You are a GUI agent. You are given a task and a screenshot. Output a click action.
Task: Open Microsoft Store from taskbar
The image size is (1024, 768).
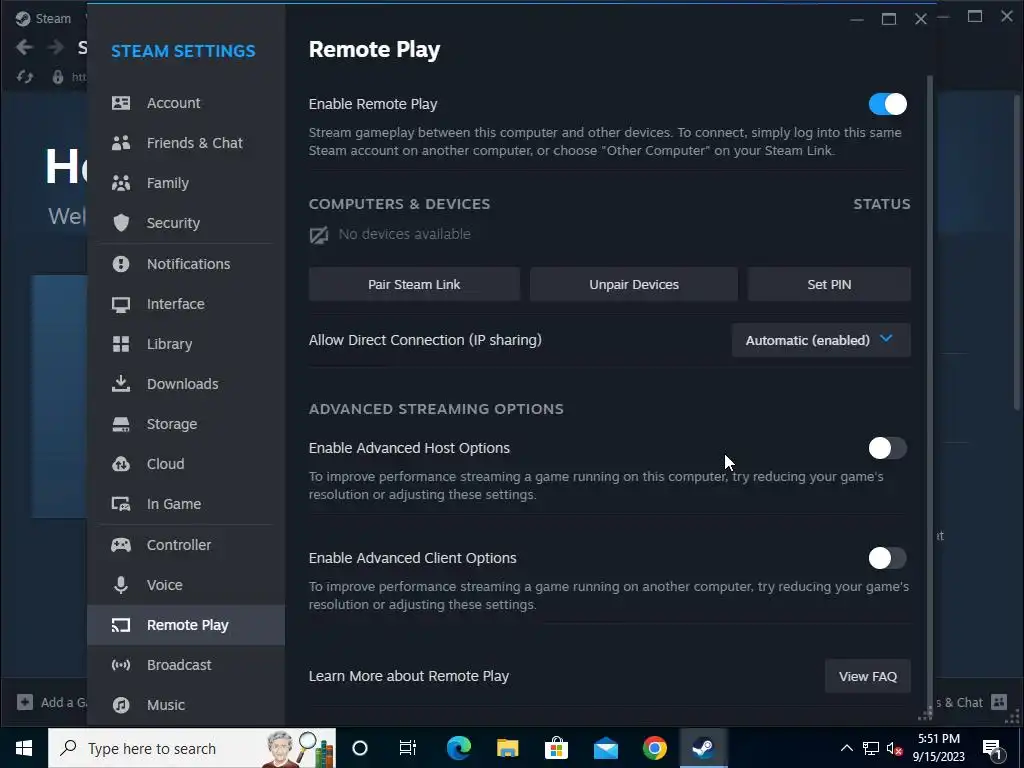[x=556, y=748]
